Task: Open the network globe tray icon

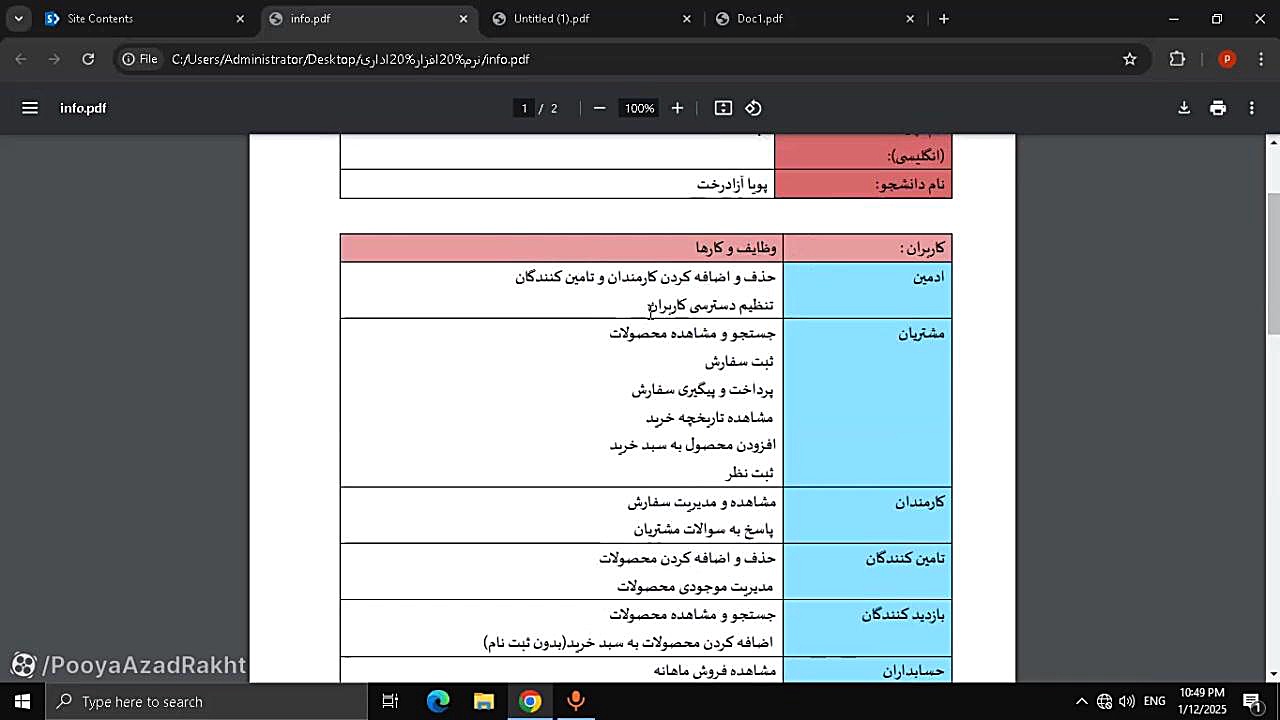Action: click(1104, 701)
